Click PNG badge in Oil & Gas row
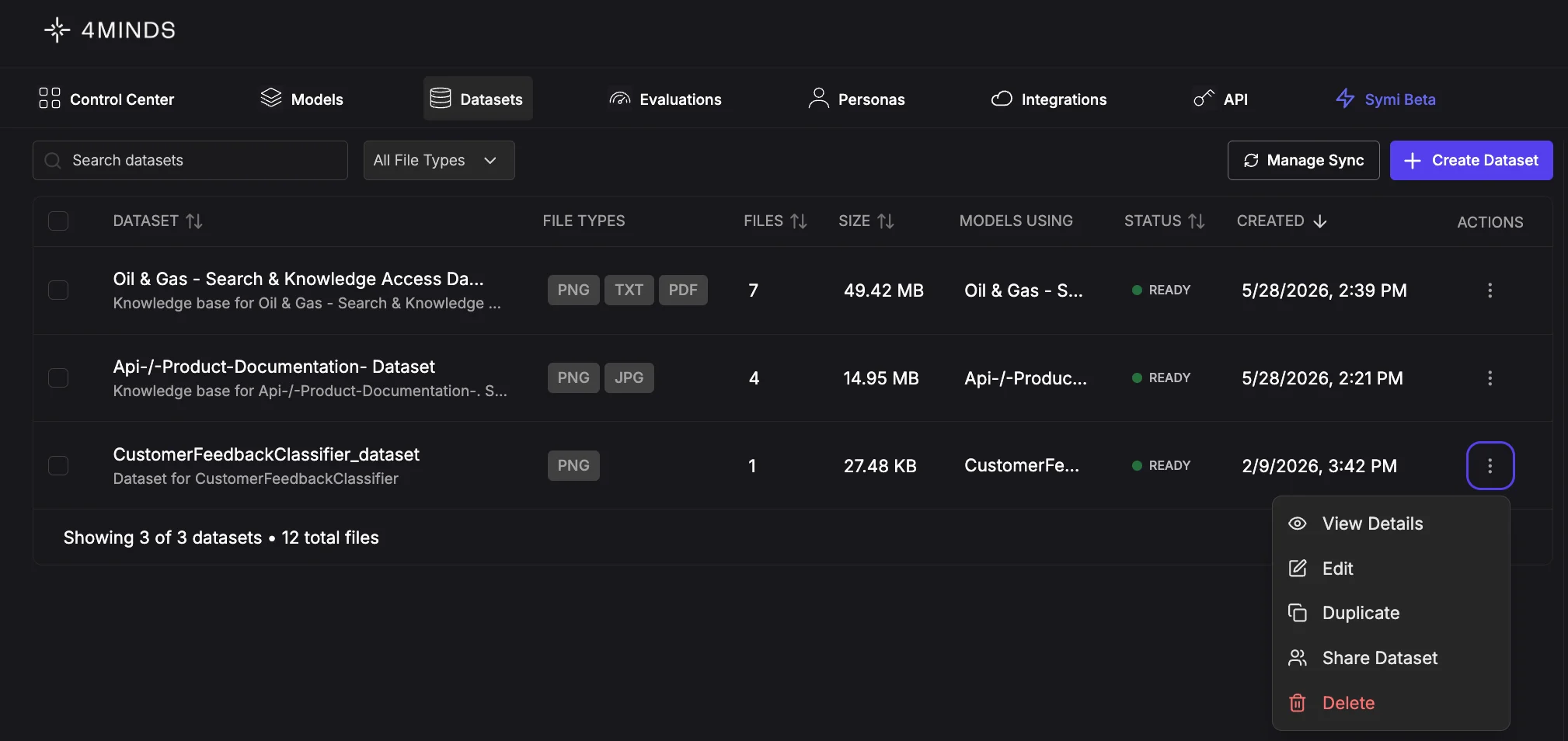This screenshot has height=741, width=1568. [573, 290]
